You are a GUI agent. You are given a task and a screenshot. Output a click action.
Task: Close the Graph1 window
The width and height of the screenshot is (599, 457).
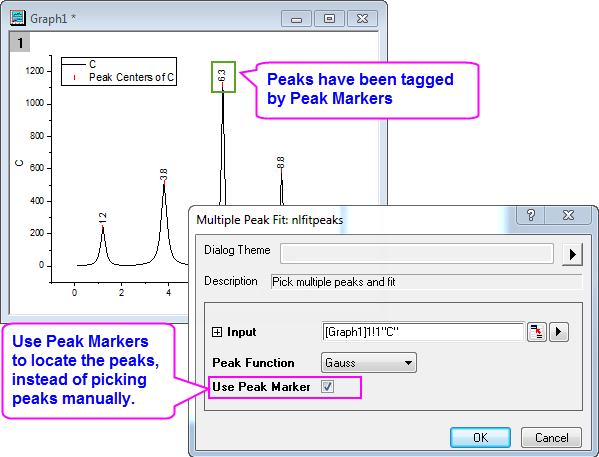click(362, 19)
